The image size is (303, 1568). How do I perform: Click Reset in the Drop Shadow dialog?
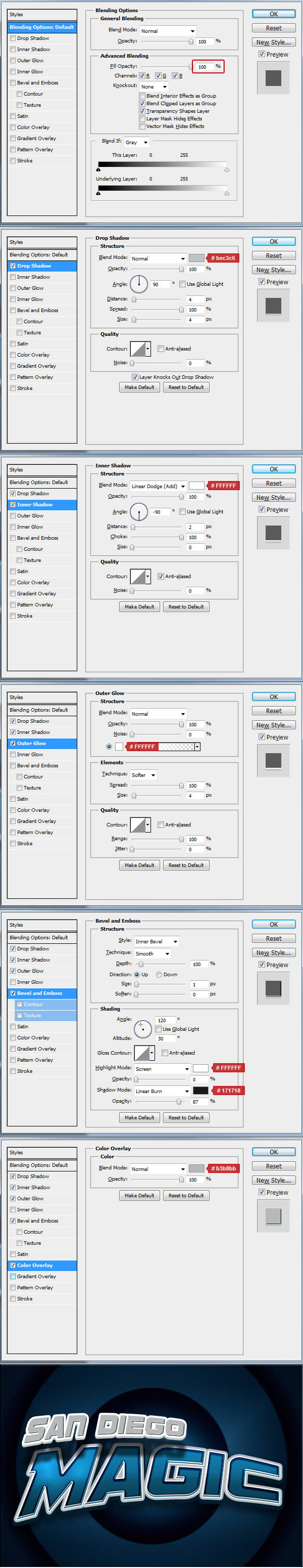[274, 255]
